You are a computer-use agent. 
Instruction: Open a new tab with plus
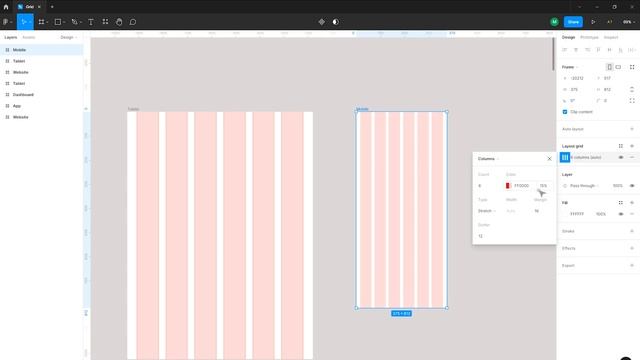coord(52,7)
